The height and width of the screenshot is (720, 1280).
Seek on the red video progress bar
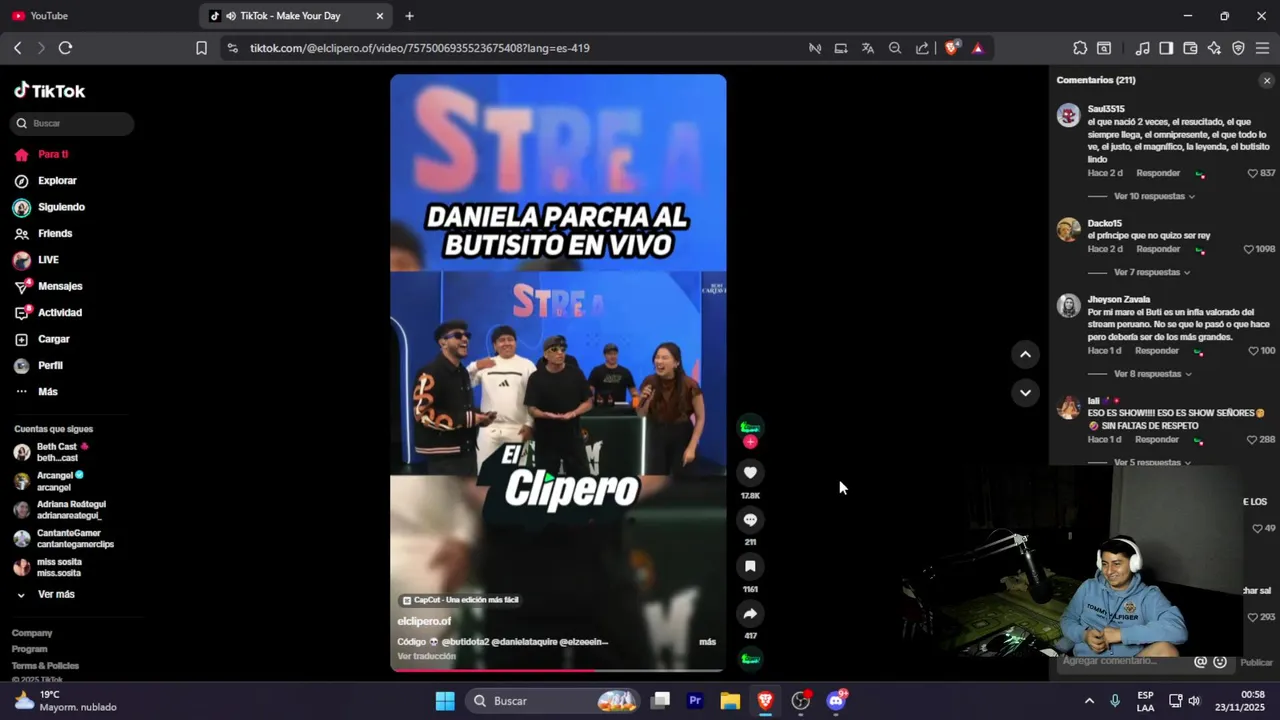point(558,670)
